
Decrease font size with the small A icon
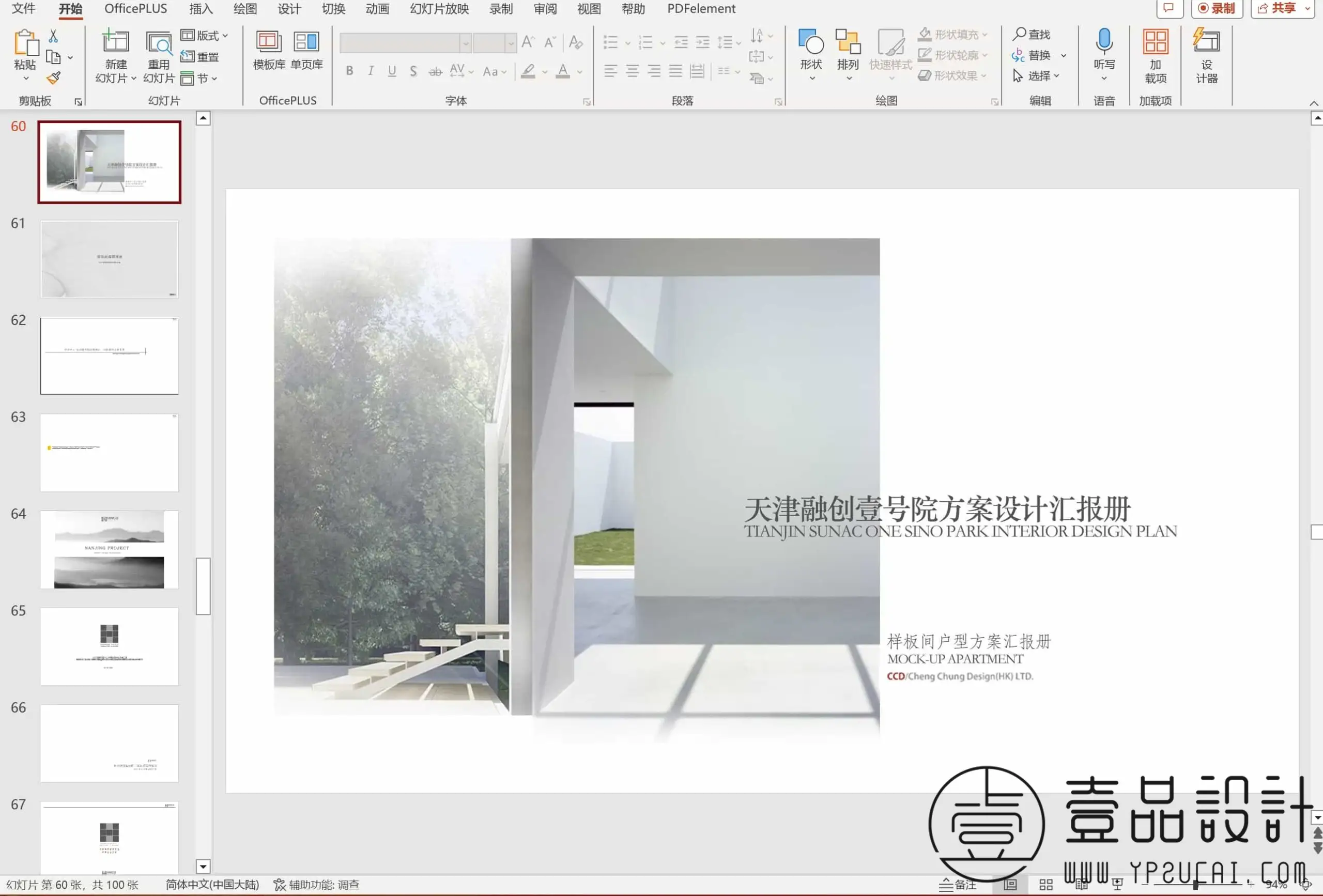click(549, 42)
